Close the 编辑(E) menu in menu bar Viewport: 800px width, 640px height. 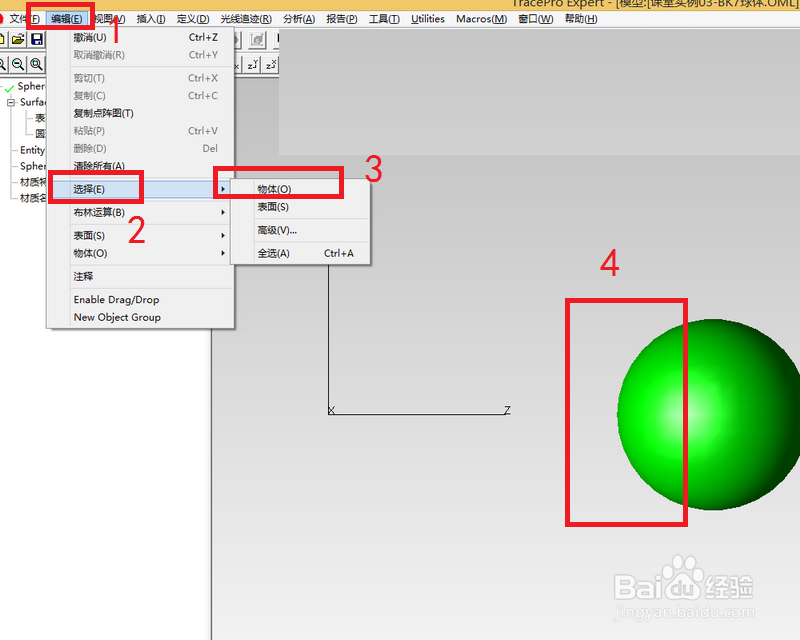(67, 19)
